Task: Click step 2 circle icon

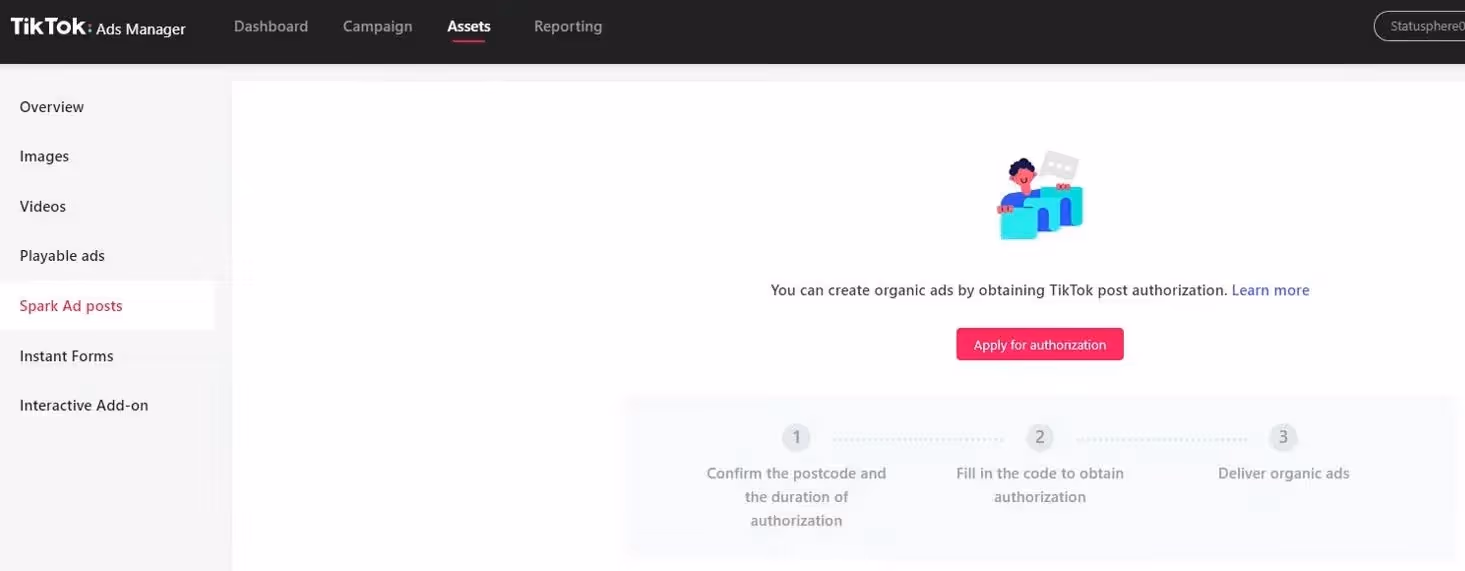Action: (x=1040, y=437)
